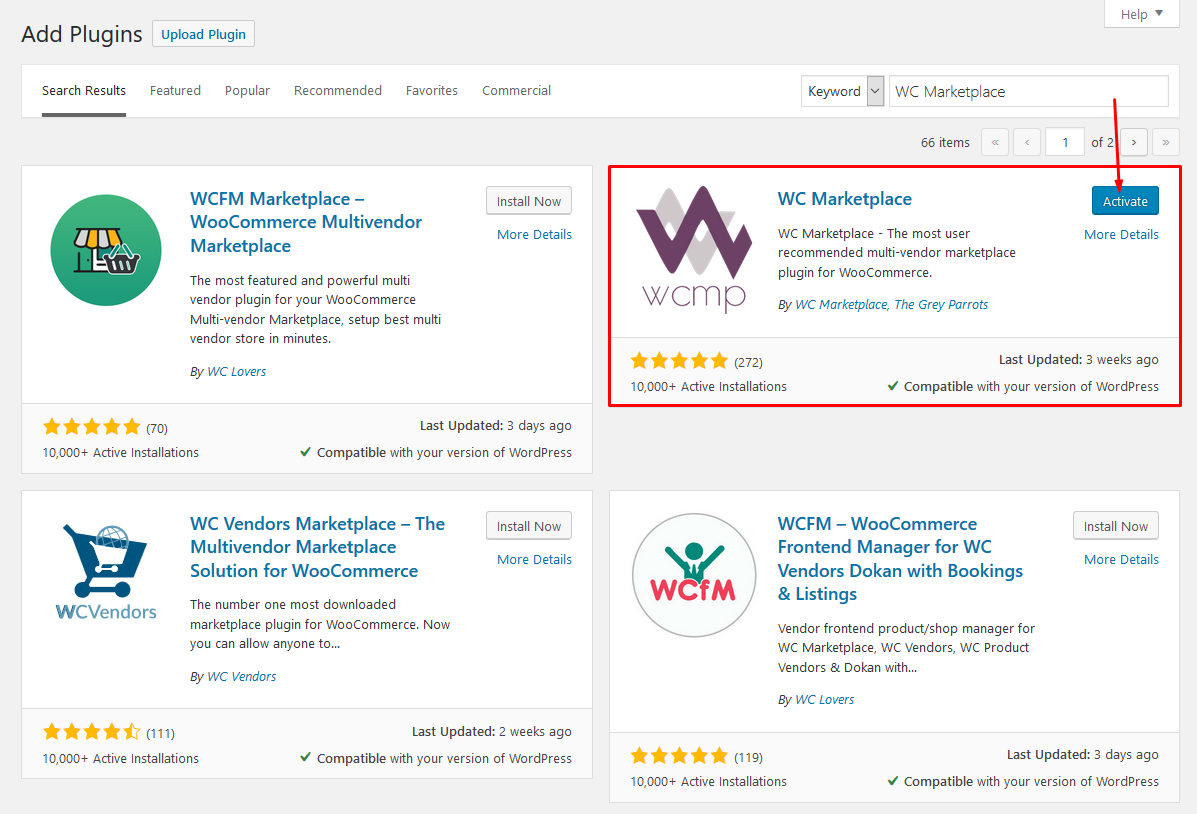Go to previous page of results
Screen dimensions: 1197x814
1027,142
